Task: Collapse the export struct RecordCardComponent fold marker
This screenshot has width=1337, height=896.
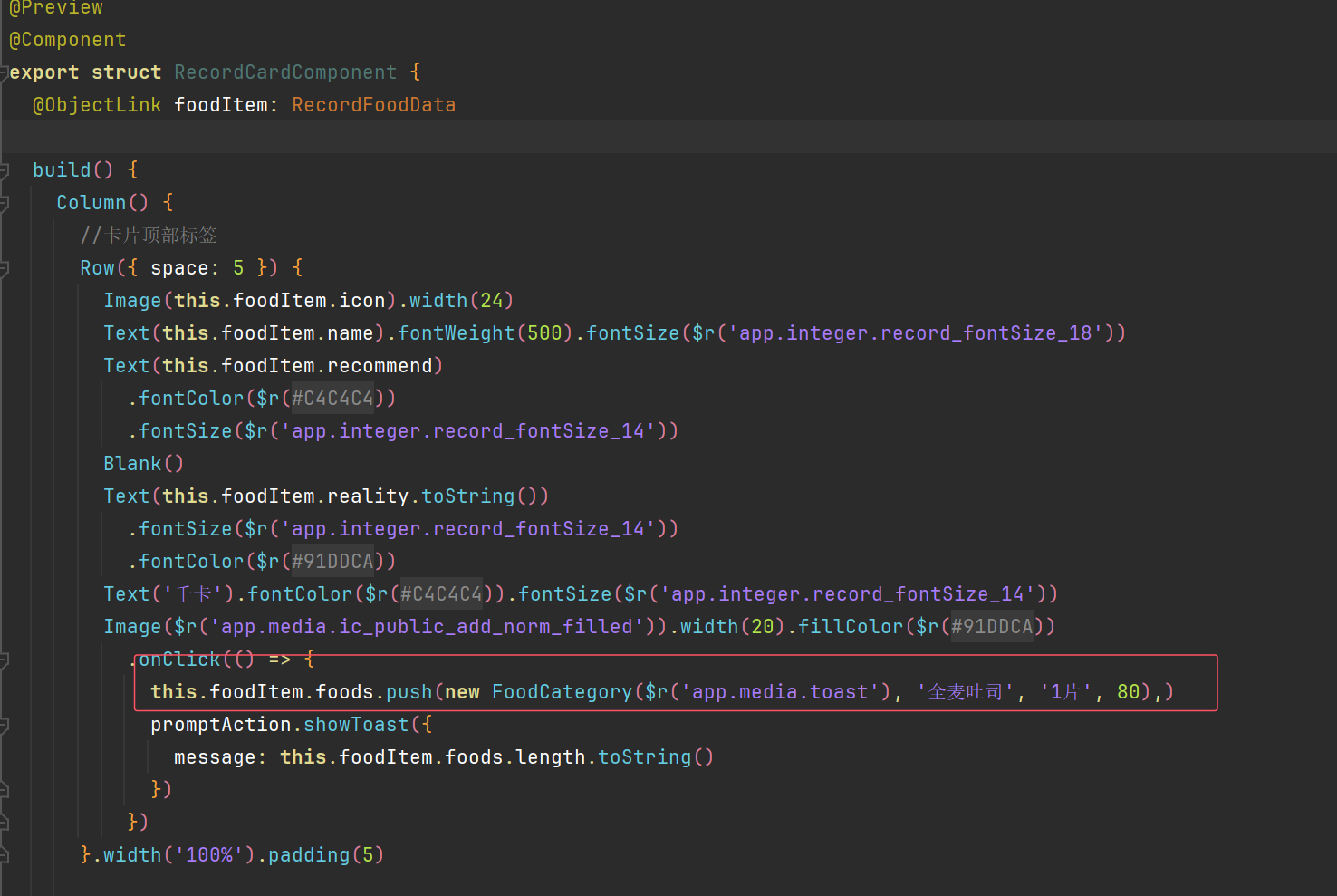Action: [x=4, y=72]
